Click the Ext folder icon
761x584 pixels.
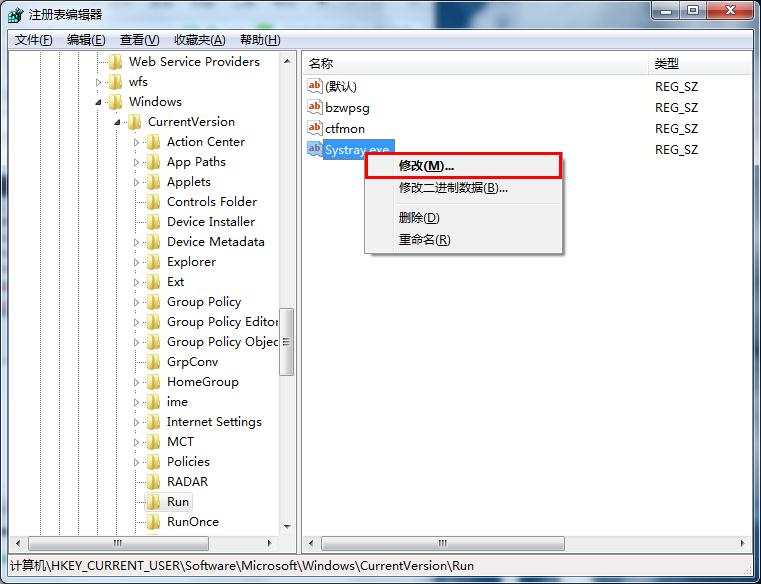[153, 282]
